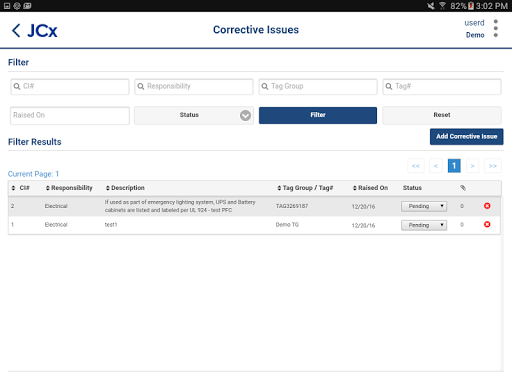Open Pending status dropdown for issue 2

pyautogui.click(x=424, y=206)
